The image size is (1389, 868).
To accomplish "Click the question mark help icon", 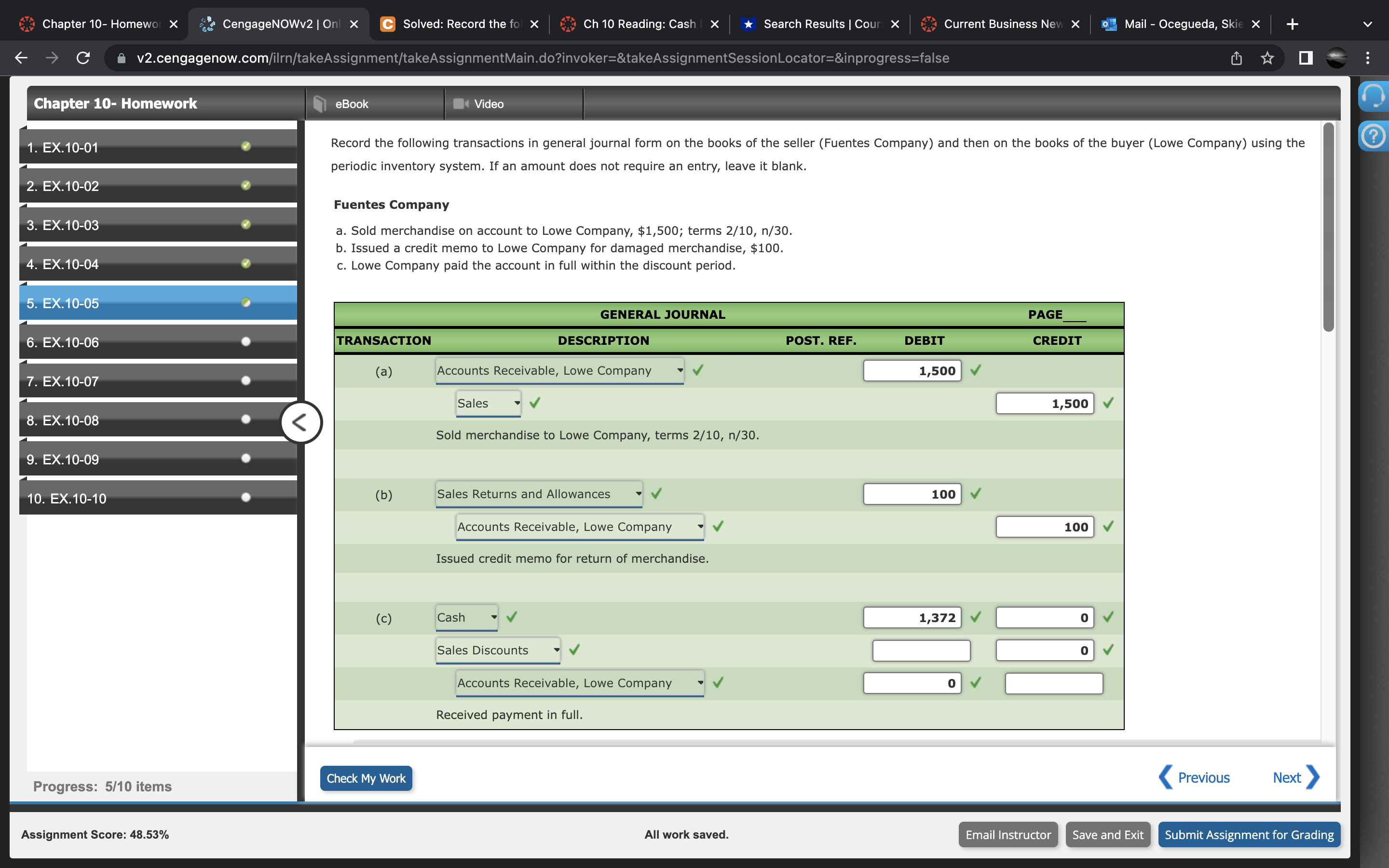I will click(1374, 136).
